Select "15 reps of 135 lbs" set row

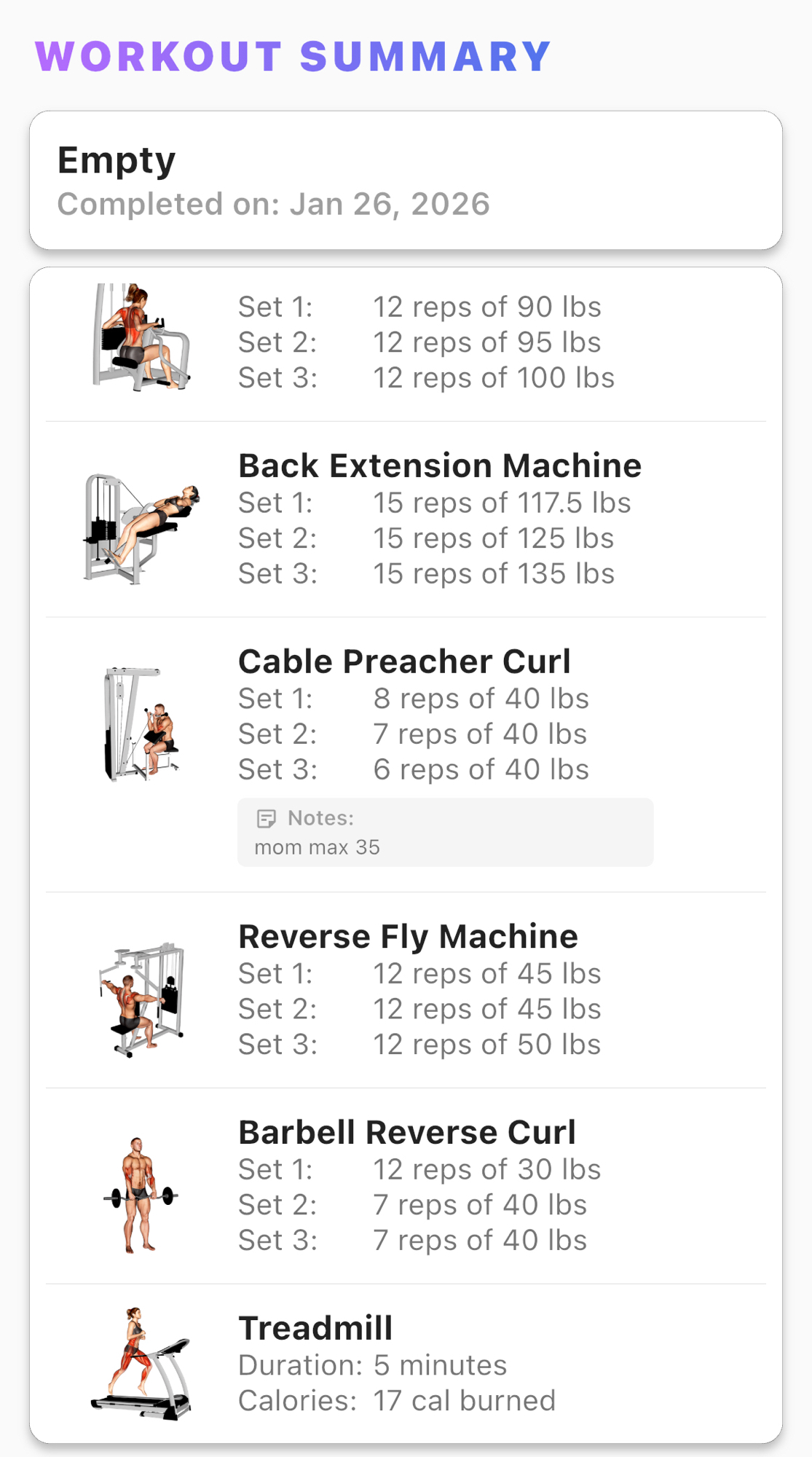click(x=493, y=574)
